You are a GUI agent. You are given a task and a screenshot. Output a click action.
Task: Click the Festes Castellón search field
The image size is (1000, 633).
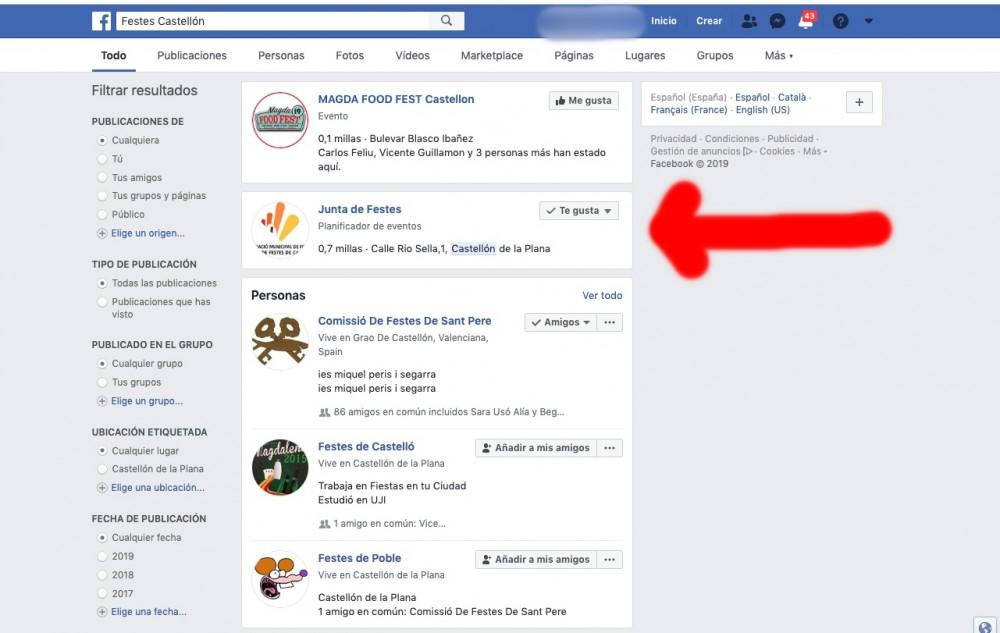click(272, 21)
